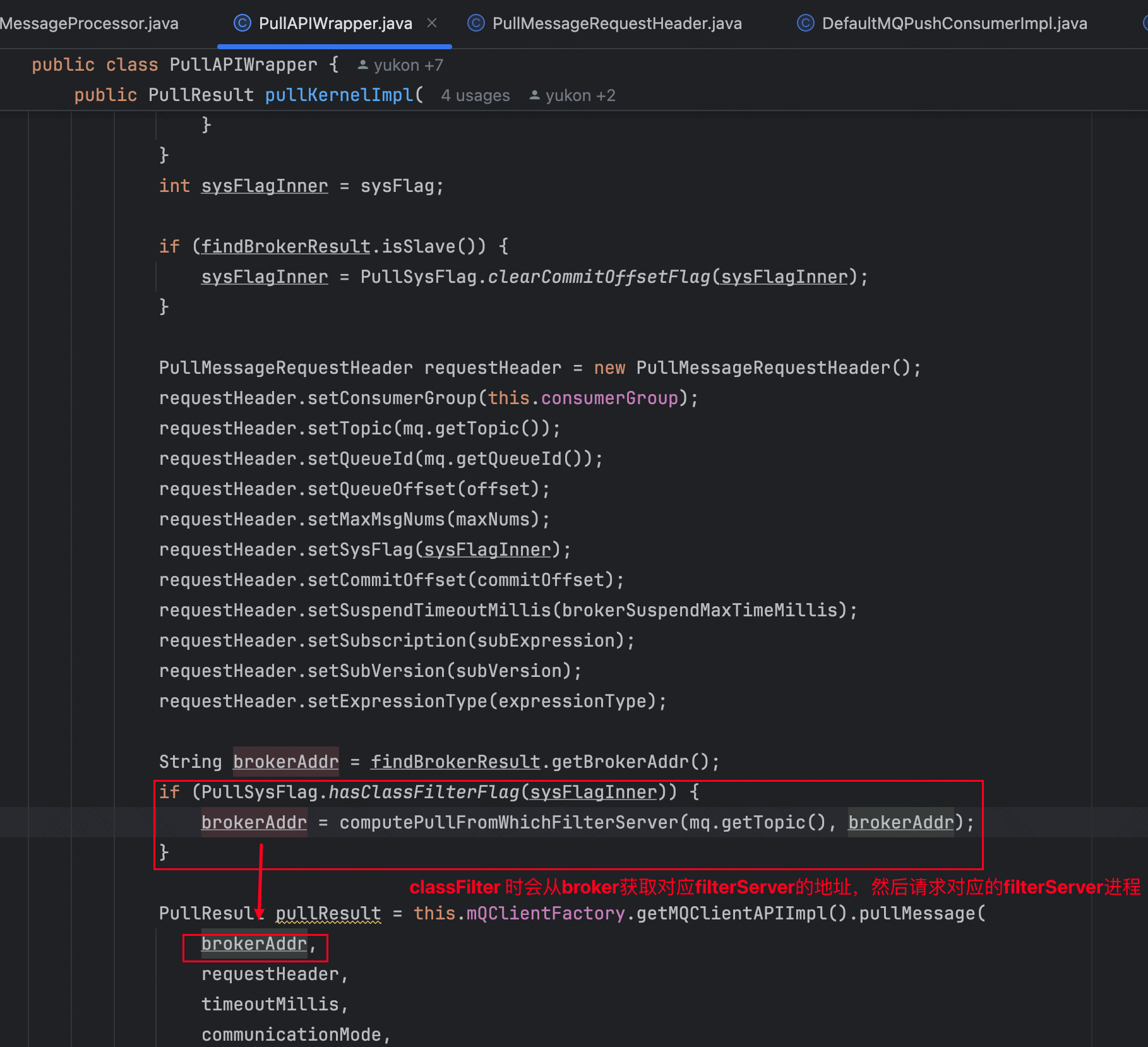Click the 'setQueueId' method call
1148x1047 pixels.
pos(360,458)
